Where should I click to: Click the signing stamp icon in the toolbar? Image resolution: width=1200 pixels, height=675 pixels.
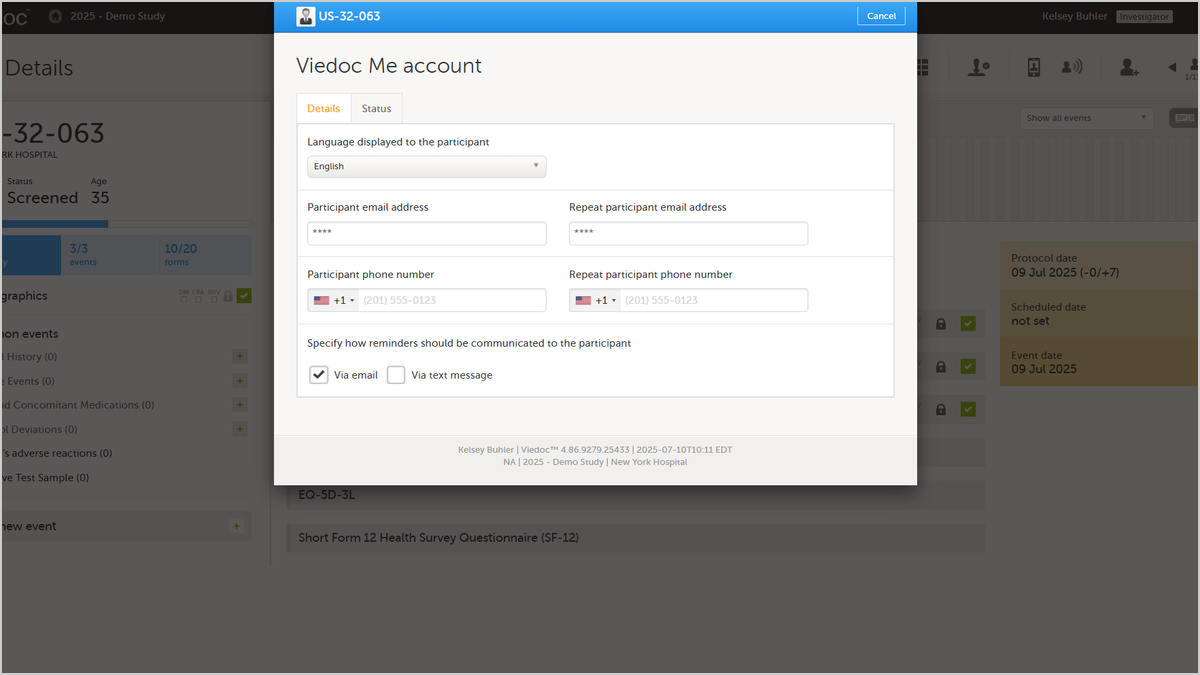pos(978,67)
